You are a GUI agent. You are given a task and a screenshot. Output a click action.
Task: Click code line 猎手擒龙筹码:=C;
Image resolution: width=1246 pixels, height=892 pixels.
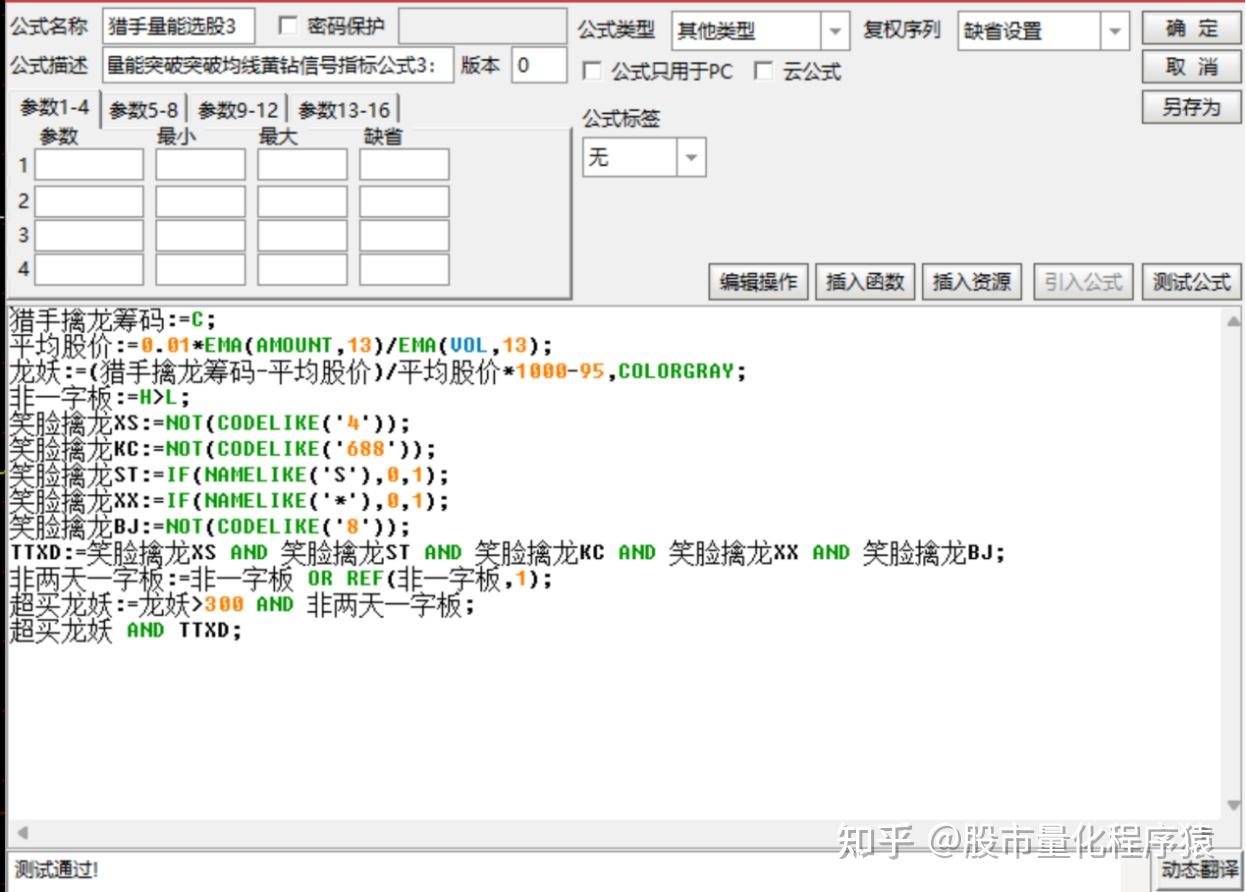(112, 320)
